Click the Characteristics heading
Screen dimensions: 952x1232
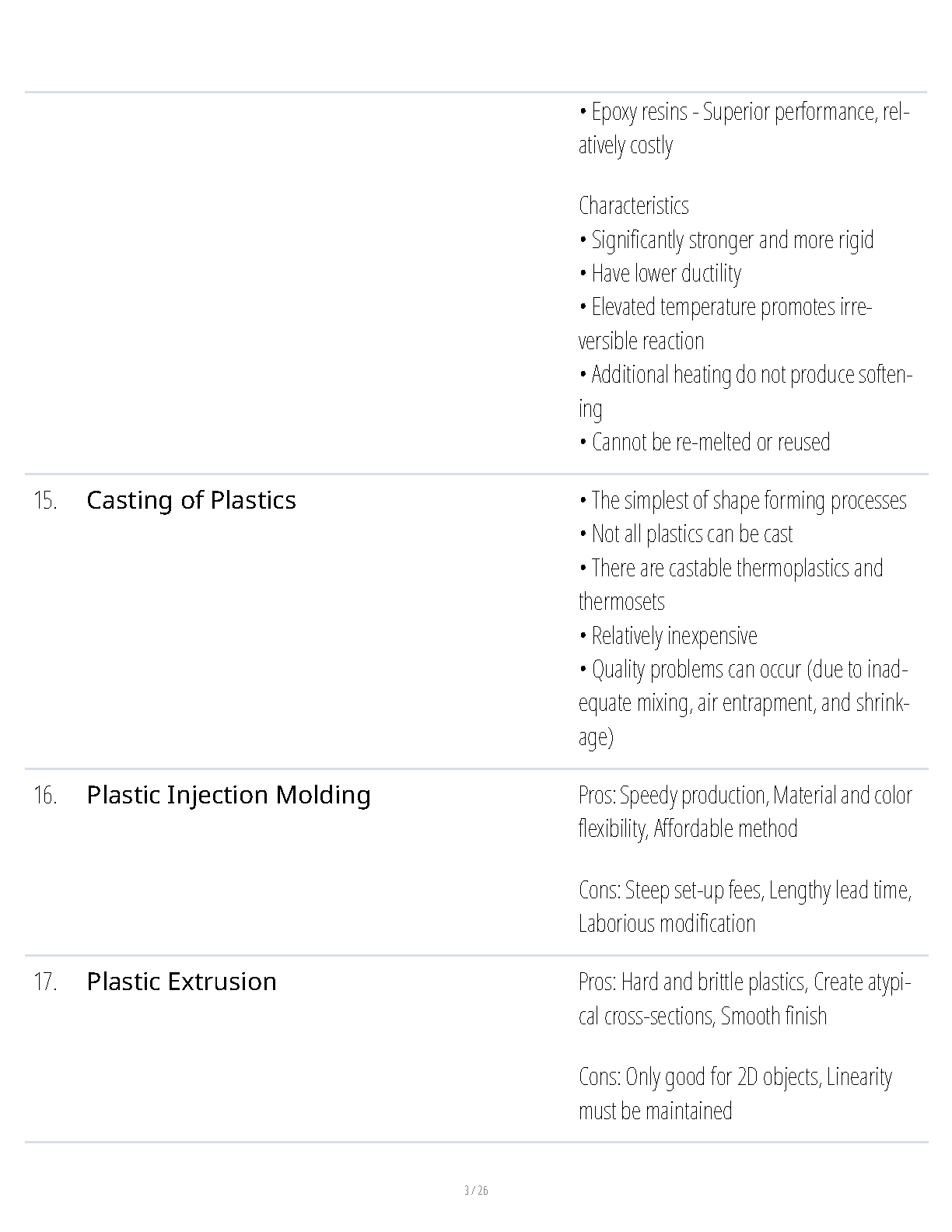pos(634,205)
